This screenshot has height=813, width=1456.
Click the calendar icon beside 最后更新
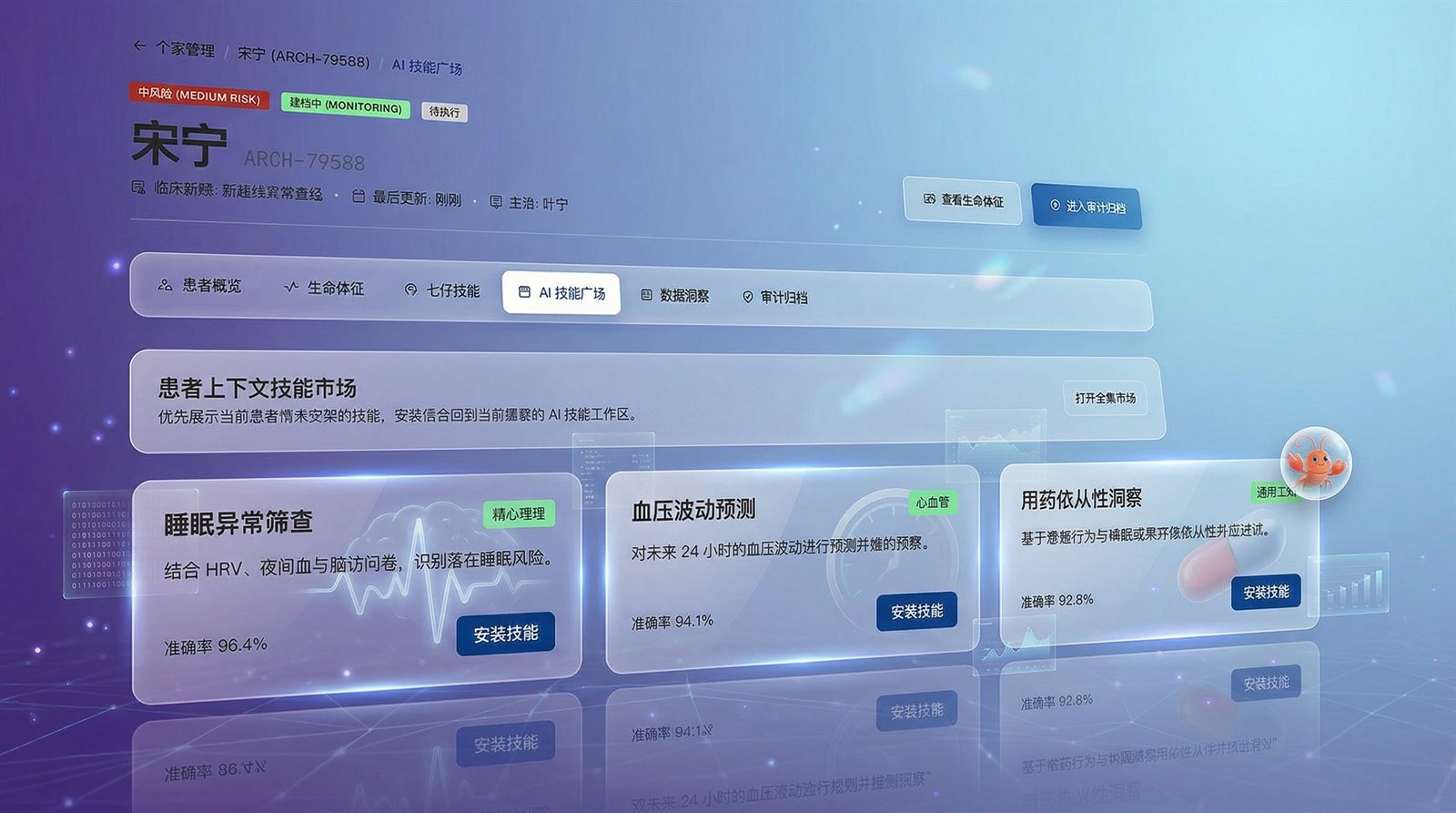359,197
